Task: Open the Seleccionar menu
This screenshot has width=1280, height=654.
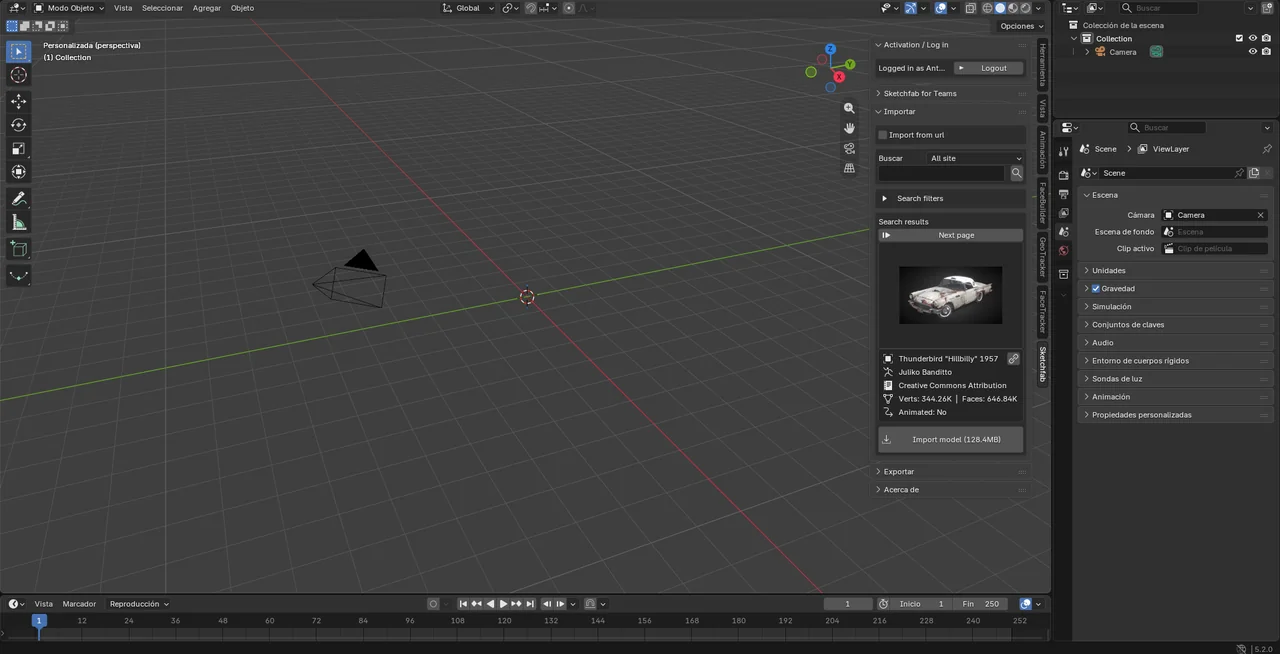Action: click(x=162, y=8)
